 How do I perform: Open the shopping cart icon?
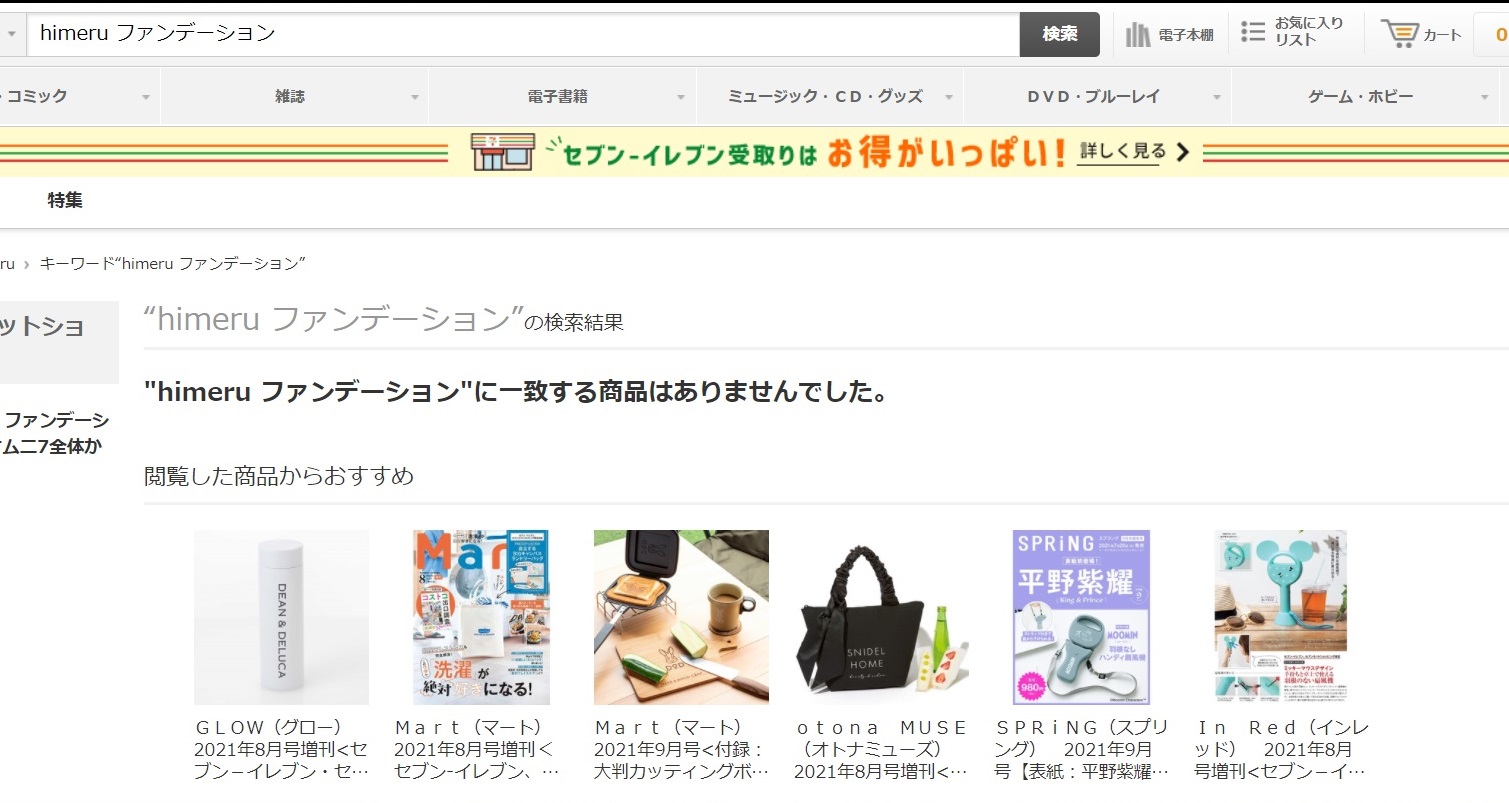coord(1400,34)
